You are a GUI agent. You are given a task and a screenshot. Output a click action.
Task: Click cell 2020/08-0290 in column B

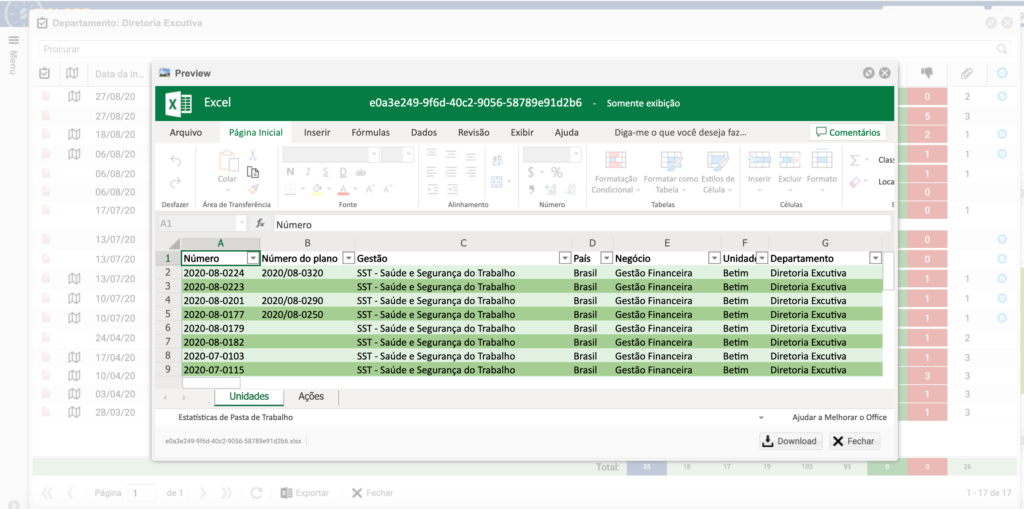(x=308, y=300)
